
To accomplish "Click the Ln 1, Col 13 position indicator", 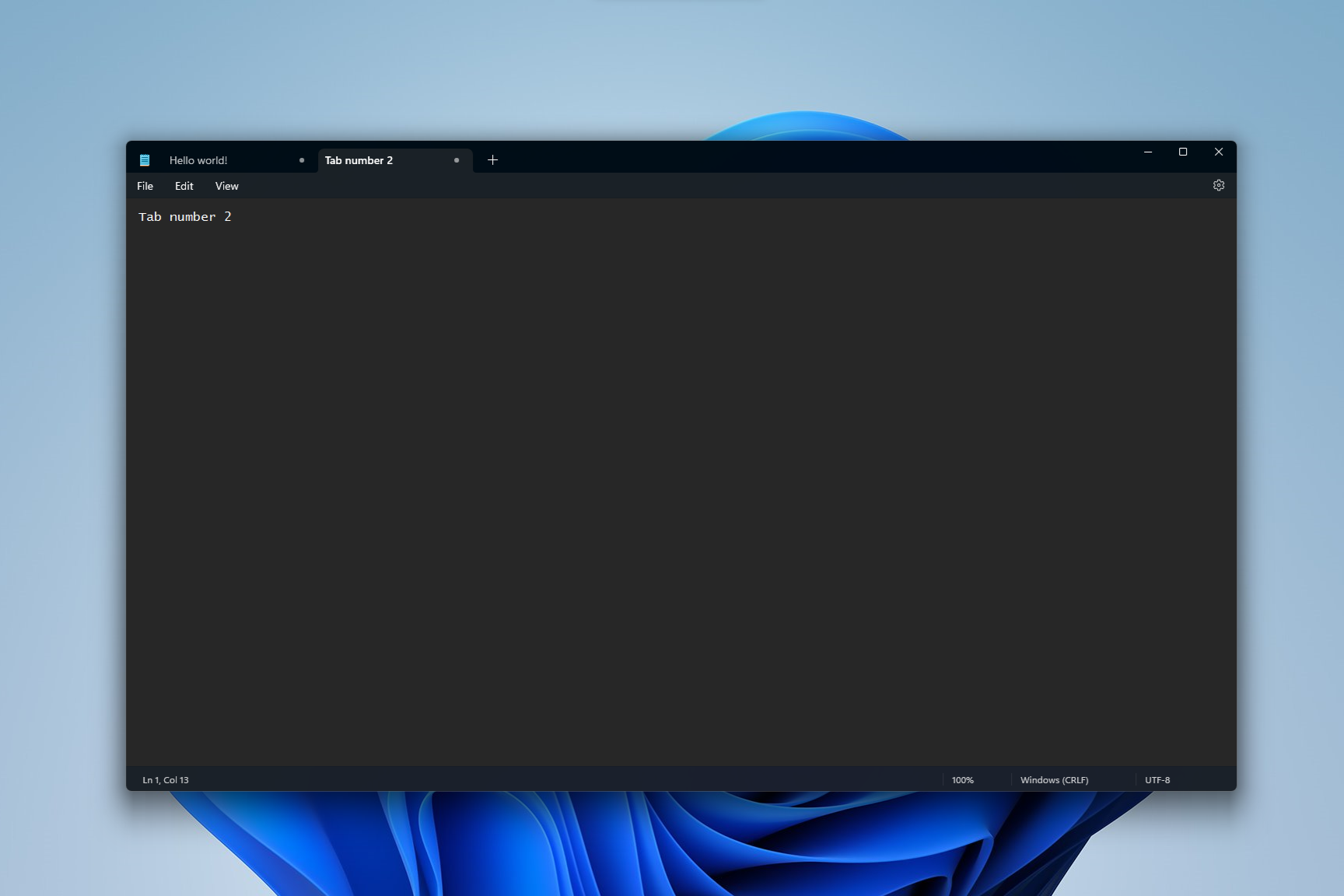I will click(166, 780).
